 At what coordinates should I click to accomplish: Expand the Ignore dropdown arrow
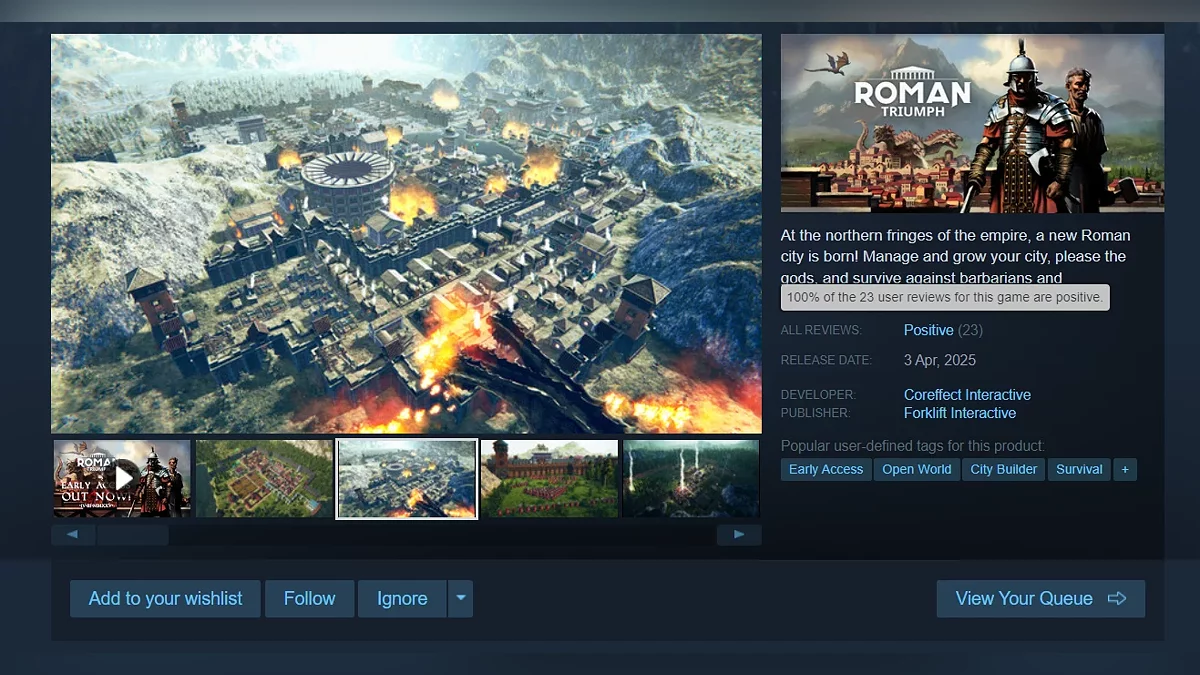[460, 598]
